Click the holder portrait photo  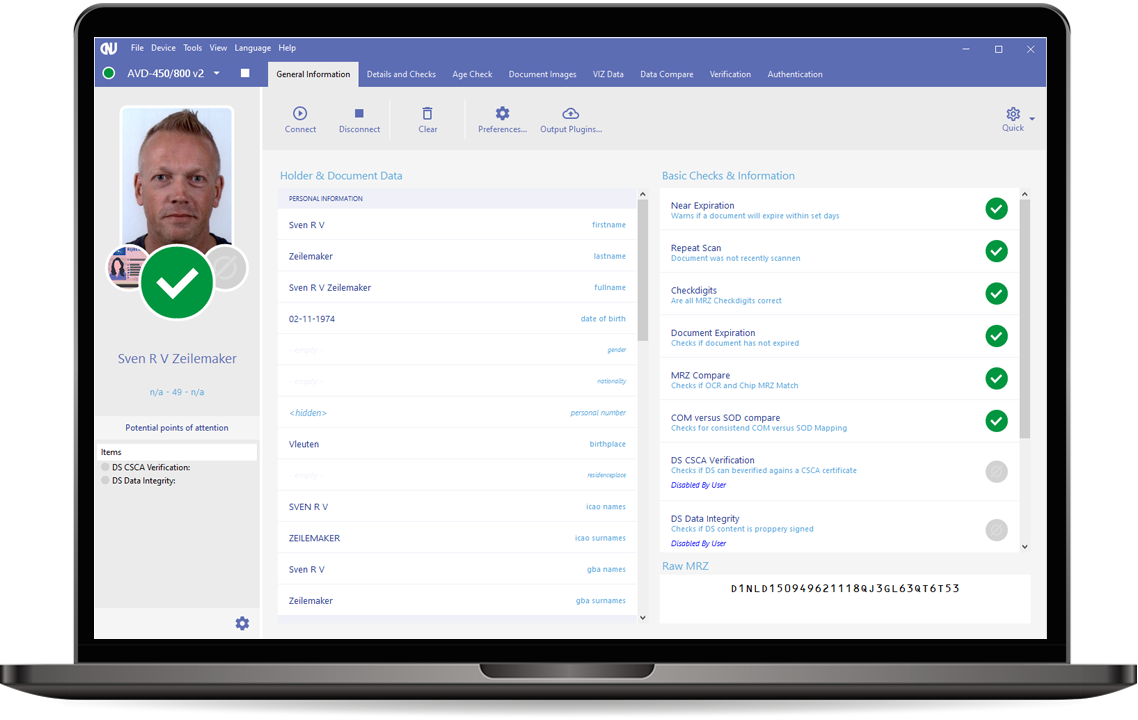(177, 178)
